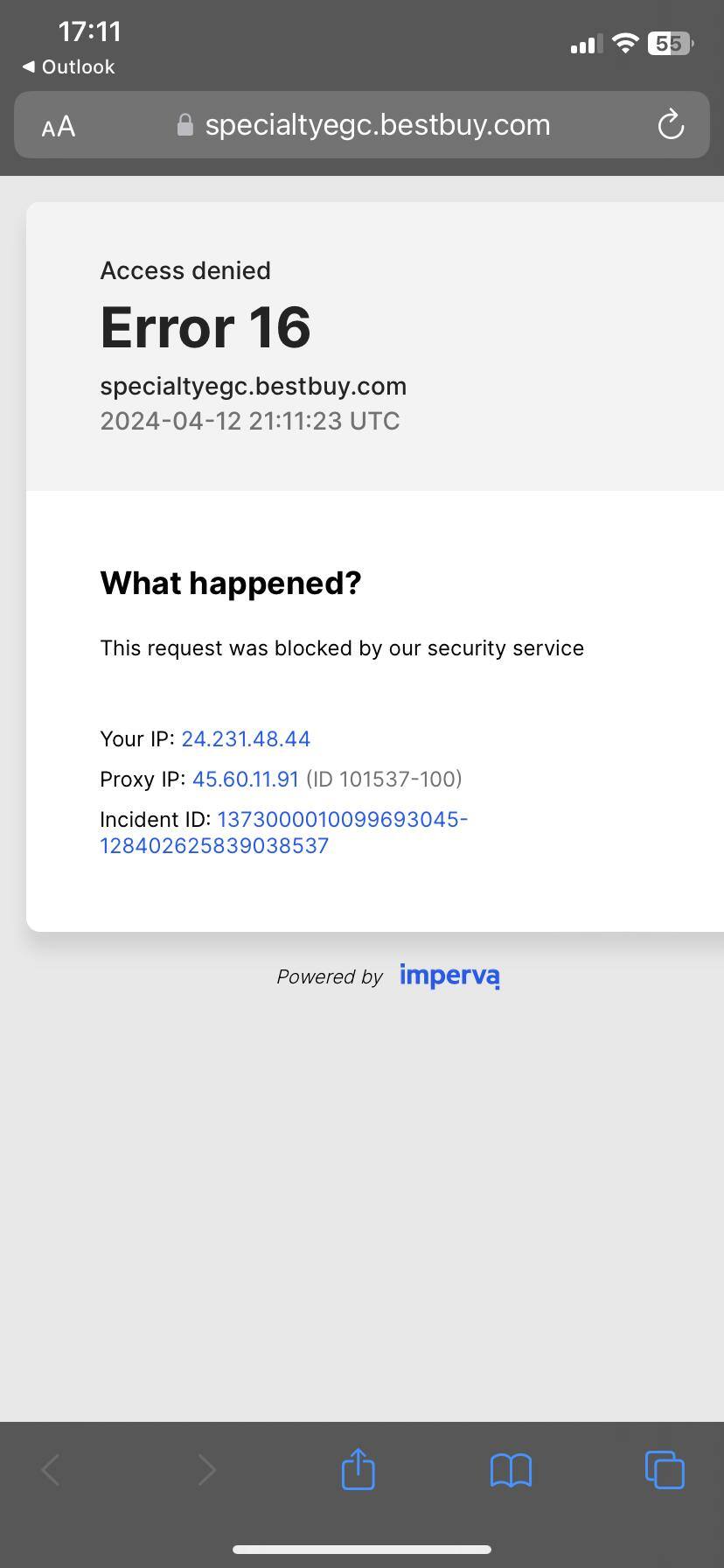Viewport: 724px width, 1568px height.
Task: Tap the What happened? heading
Action: pos(231,583)
